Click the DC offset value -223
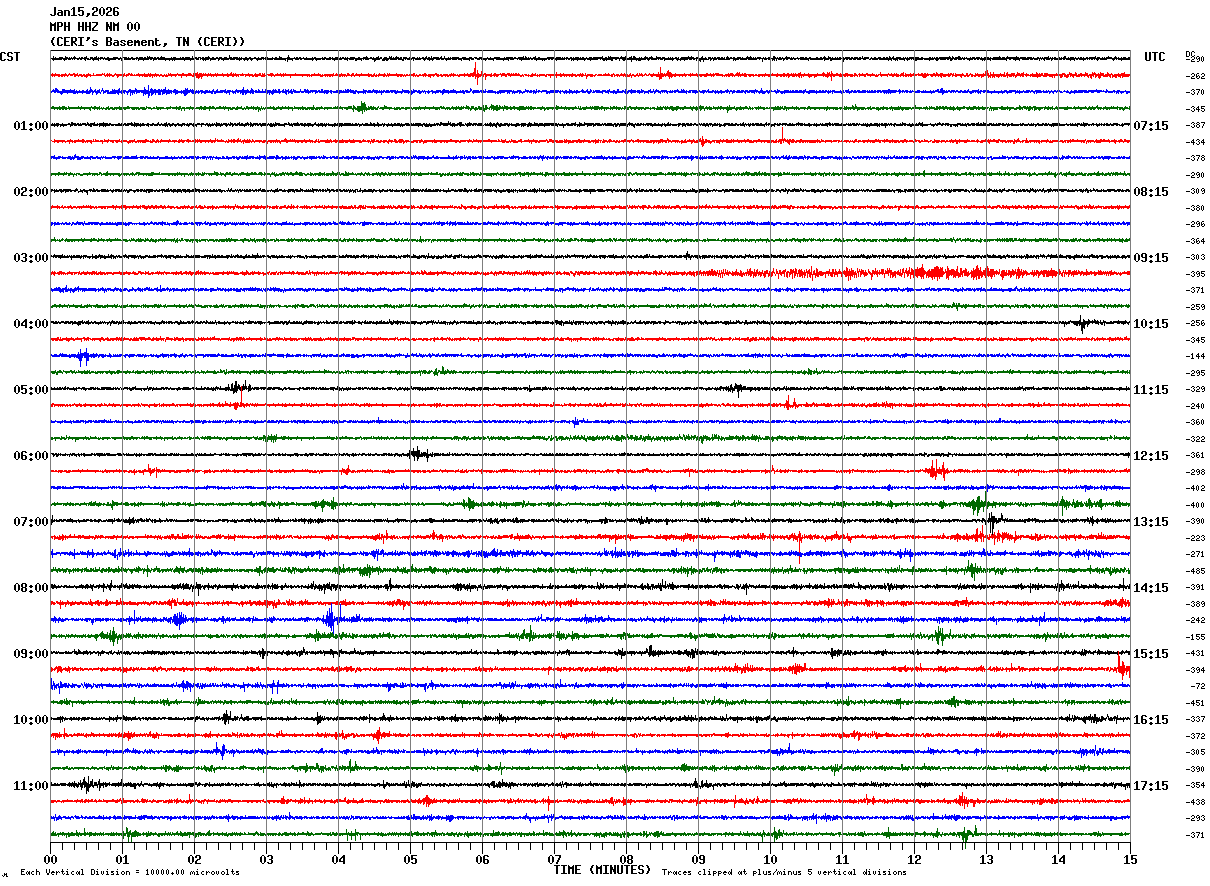Viewport: 1210px width, 886px height. 1195,538
